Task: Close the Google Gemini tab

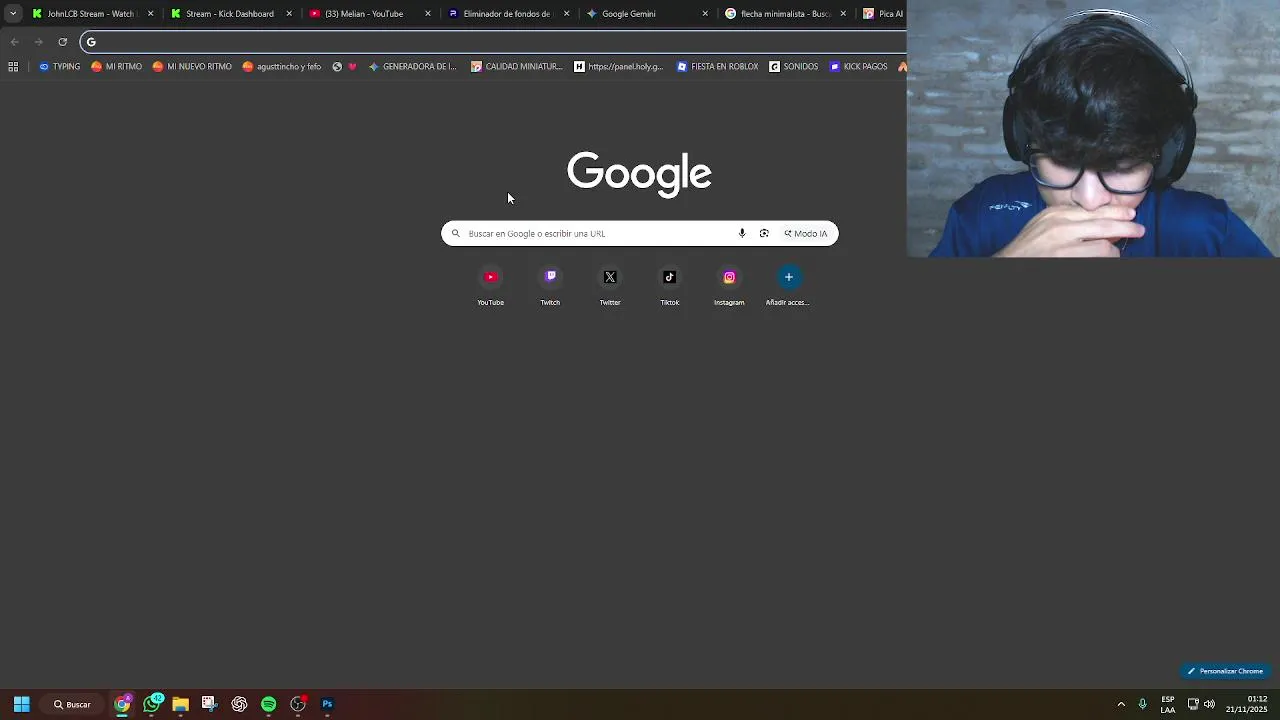Action: tap(705, 14)
